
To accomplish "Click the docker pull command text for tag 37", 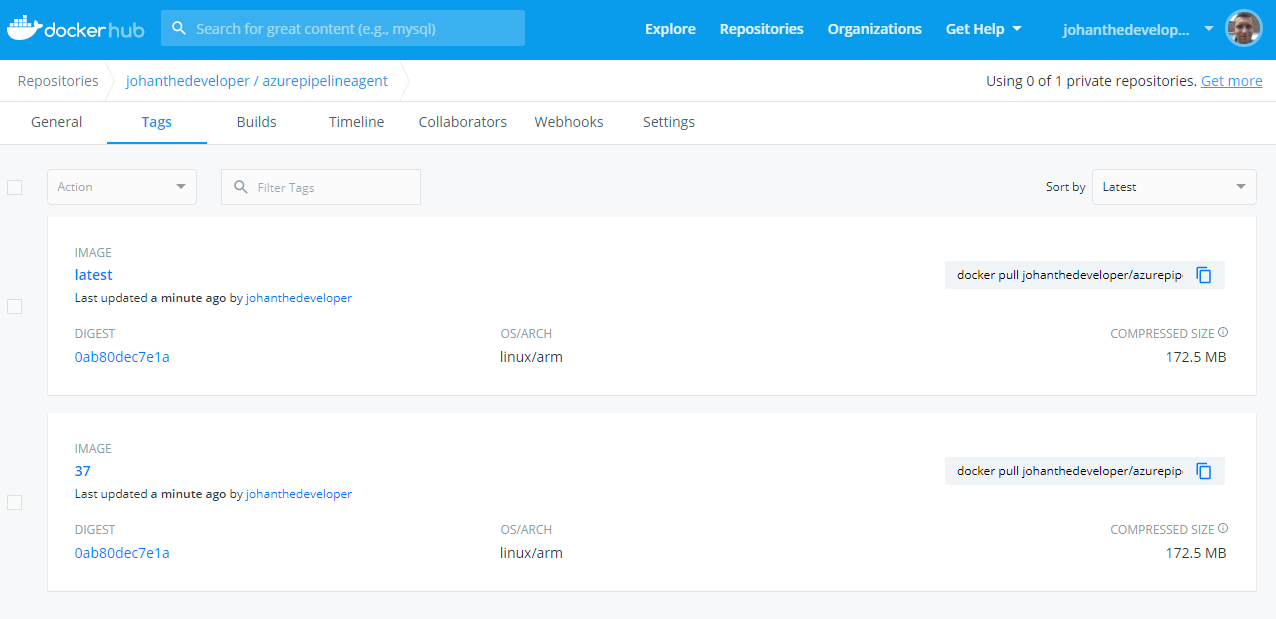I will click(x=1069, y=471).
